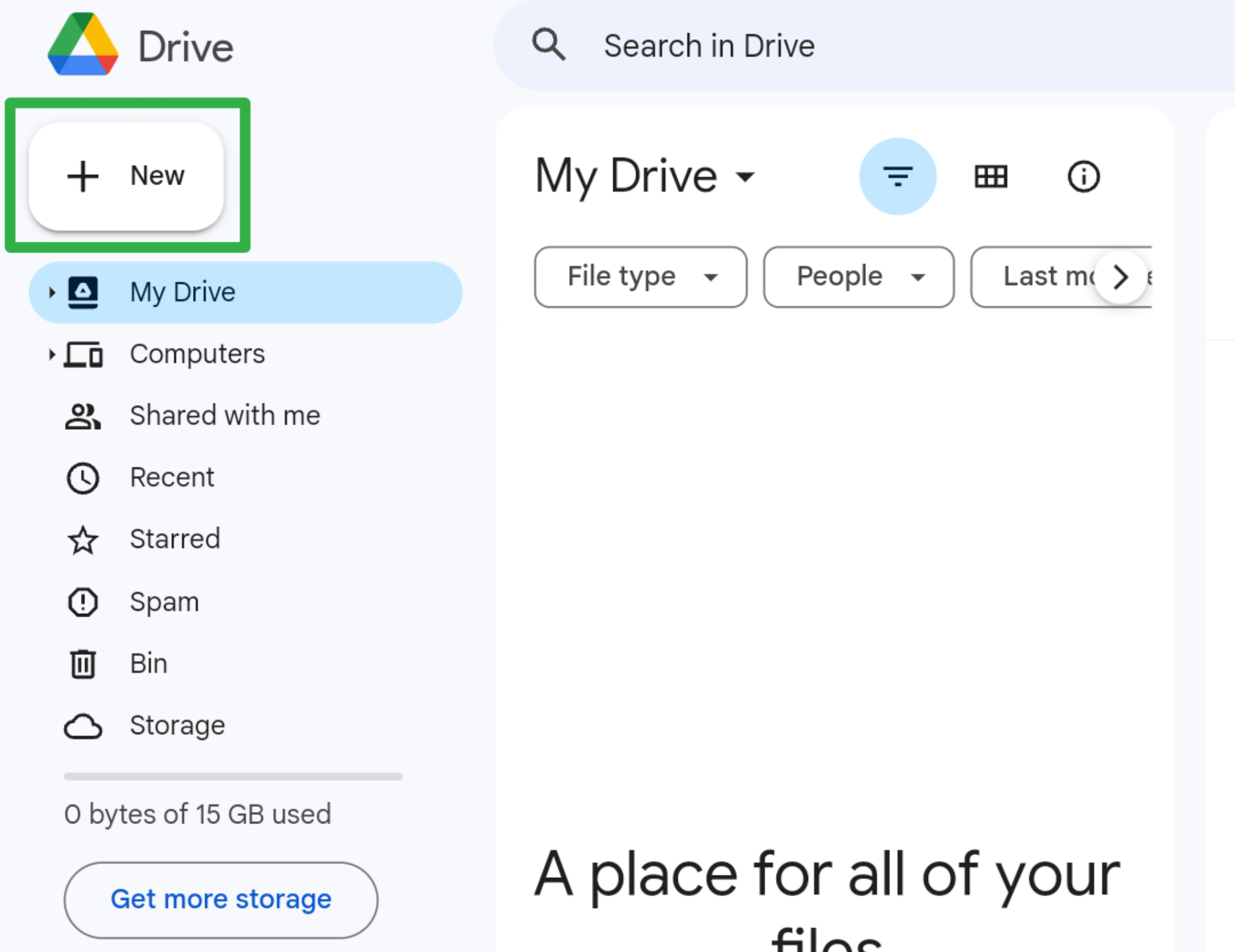Click '0 bytes of 15 GB used' text
The image size is (1235, 952).
198,815
